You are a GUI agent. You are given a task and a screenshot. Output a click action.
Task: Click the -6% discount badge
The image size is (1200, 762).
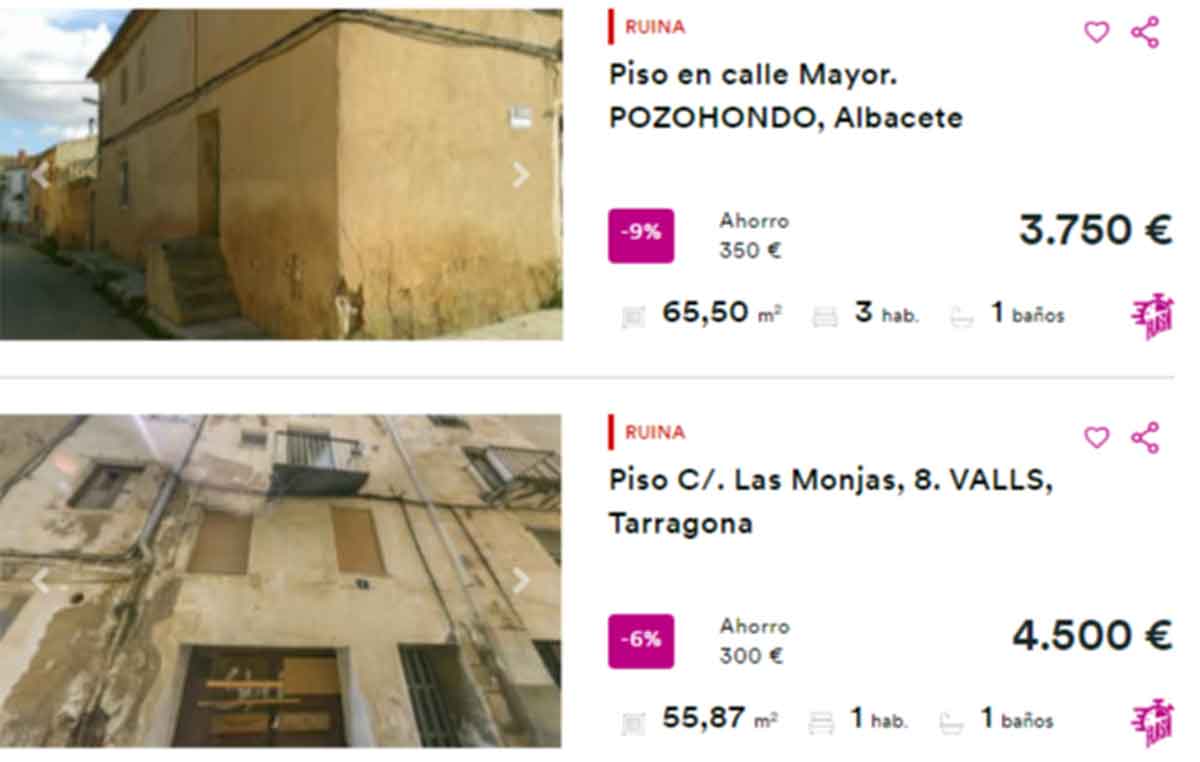point(641,641)
